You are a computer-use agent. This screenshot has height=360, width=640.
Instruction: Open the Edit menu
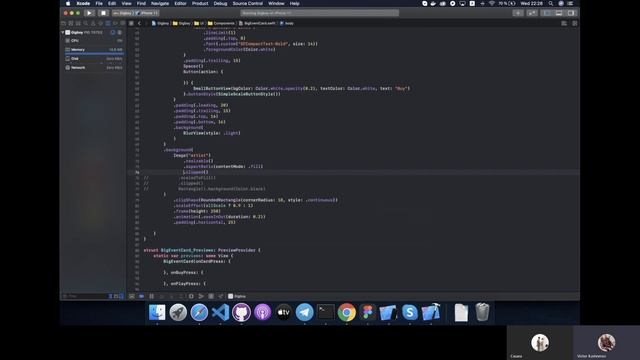point(112,3)
